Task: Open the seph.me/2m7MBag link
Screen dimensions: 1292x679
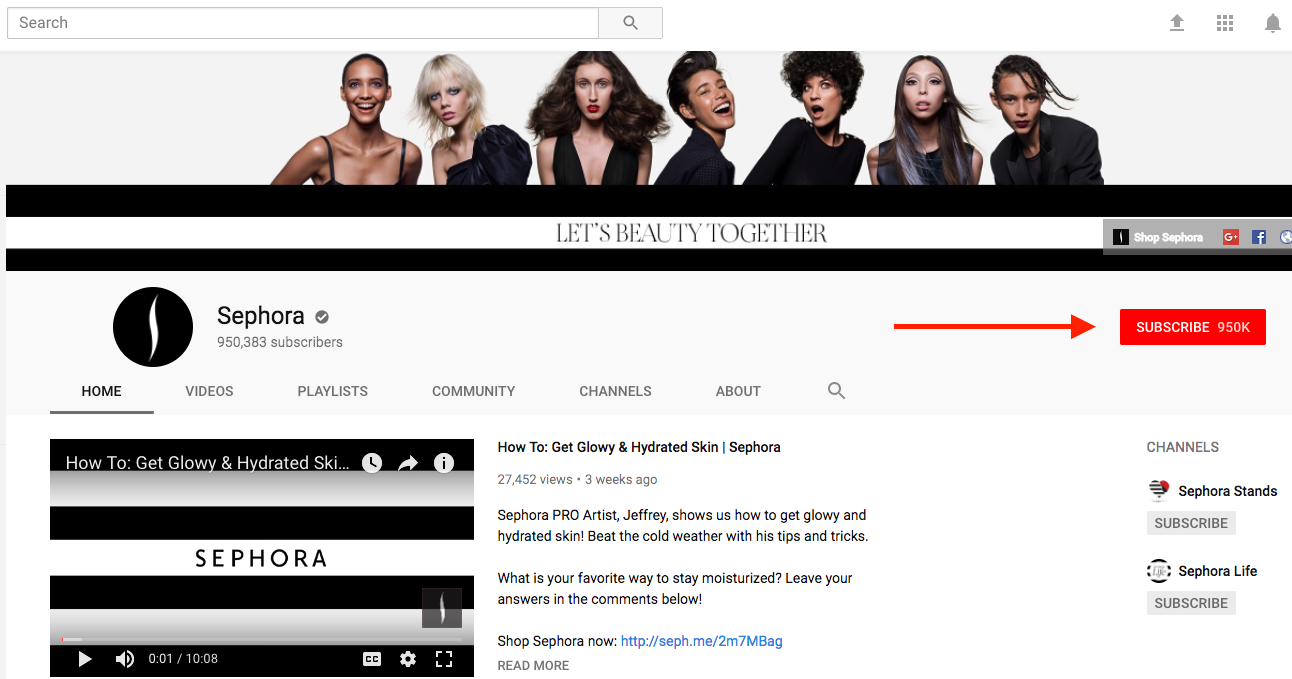Action: click(x=702, y=641)
